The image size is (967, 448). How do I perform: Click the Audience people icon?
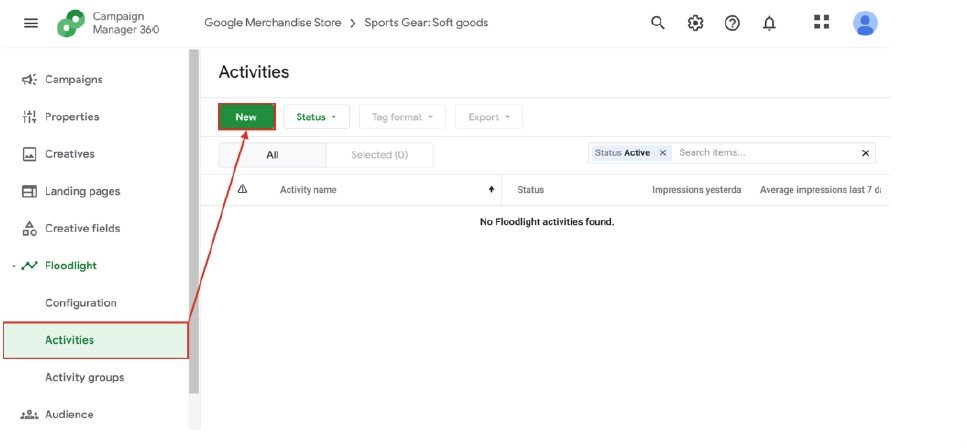coord(29,415)
